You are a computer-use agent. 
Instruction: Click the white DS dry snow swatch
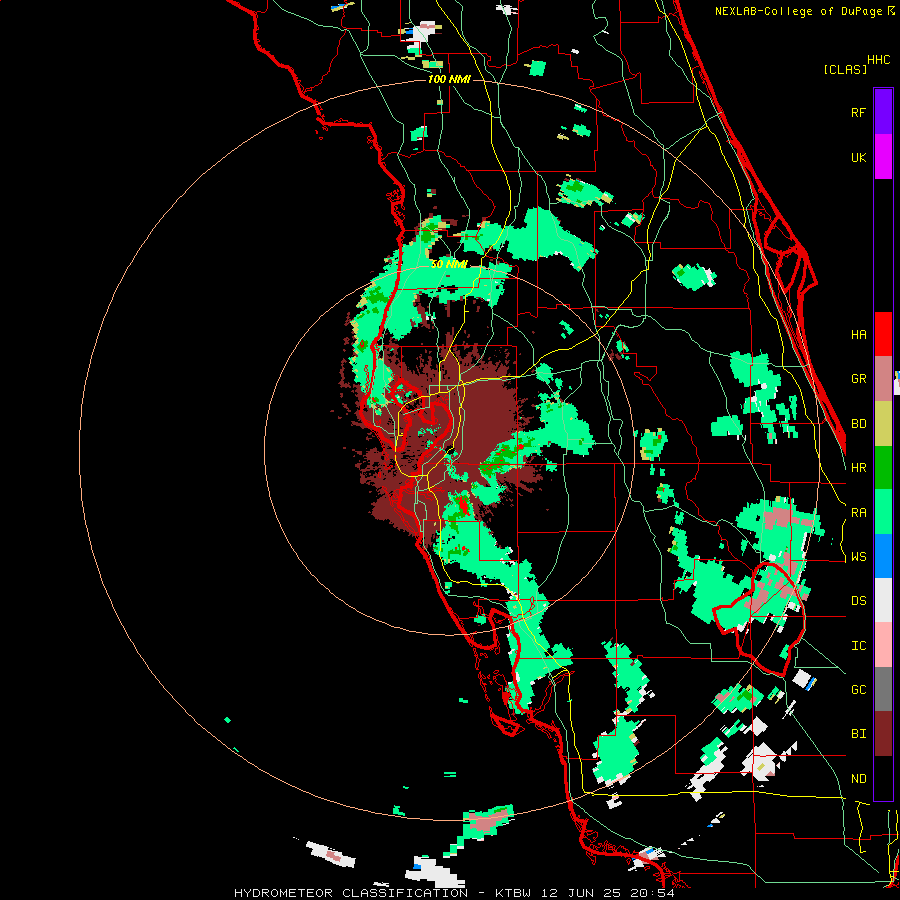(x=883, y=600)
